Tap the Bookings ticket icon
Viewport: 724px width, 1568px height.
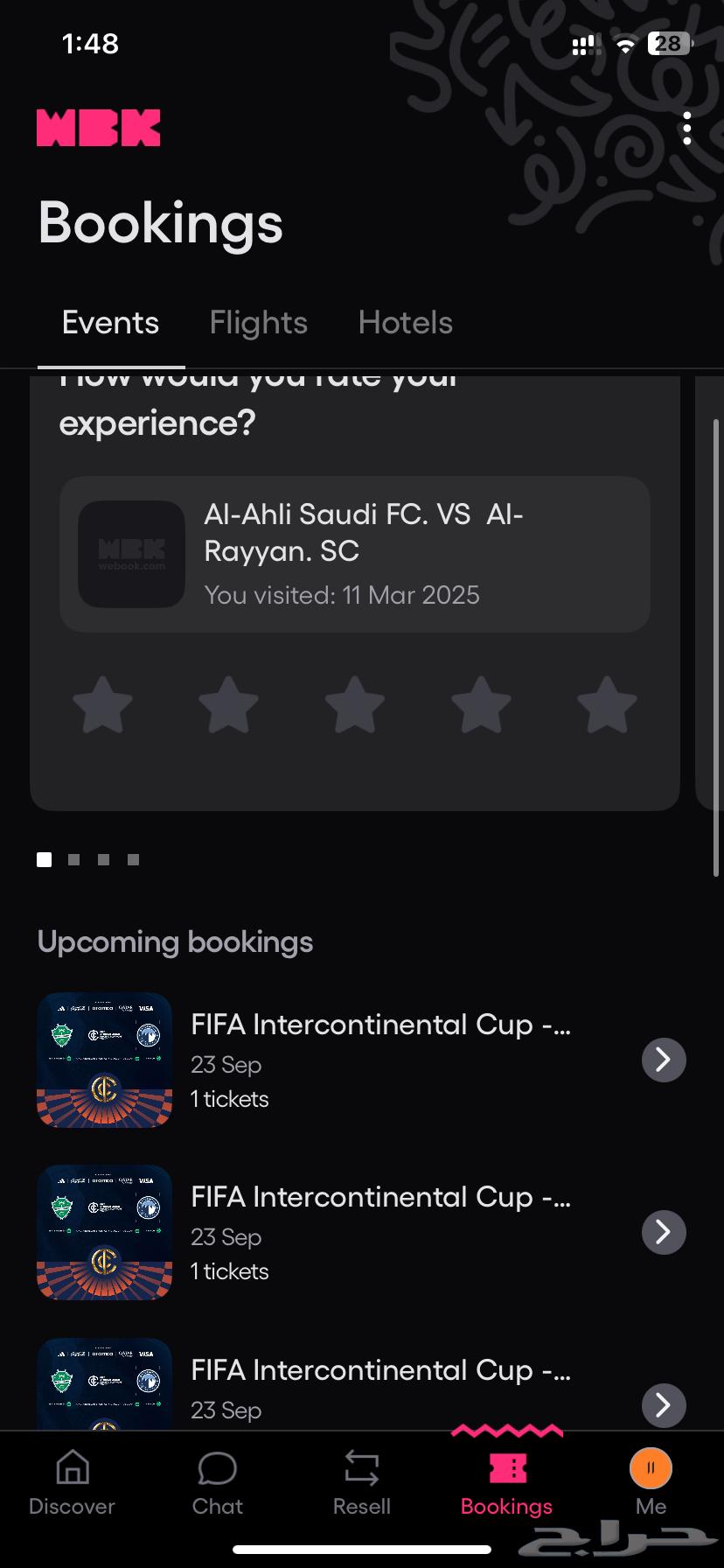[x=507, y=1468]
